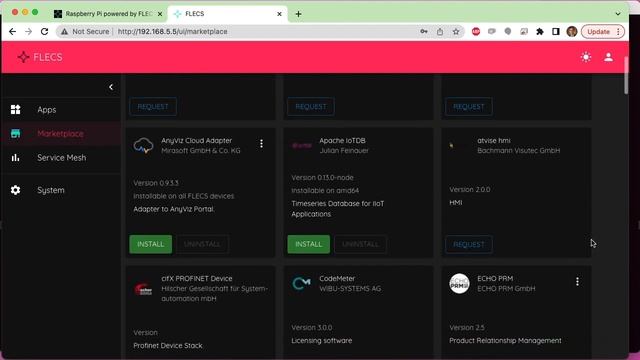The height and width of the screenshot is (360, 640).
Task: Close the Raspberry Pi browser tab
Action: pos(160,14)
